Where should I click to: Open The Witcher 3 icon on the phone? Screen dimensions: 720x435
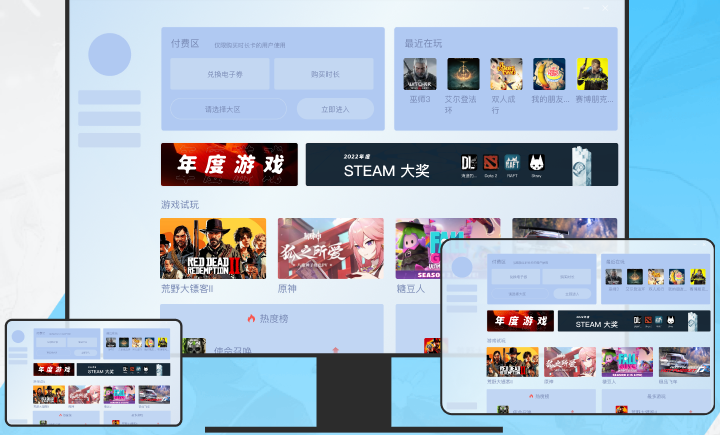(x=111, y=342)
